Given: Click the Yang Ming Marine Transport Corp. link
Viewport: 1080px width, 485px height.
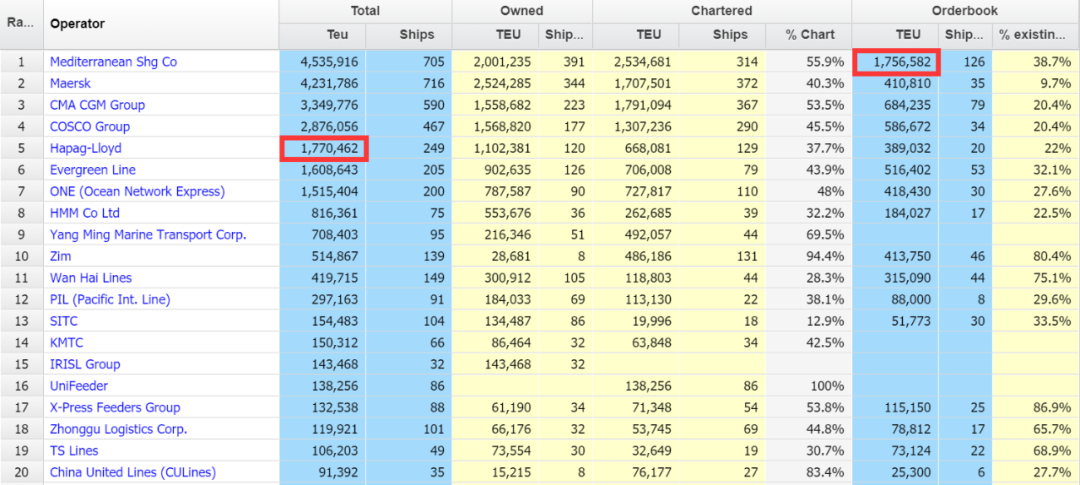Looking at the screenshot, I should tap(147, 235).
